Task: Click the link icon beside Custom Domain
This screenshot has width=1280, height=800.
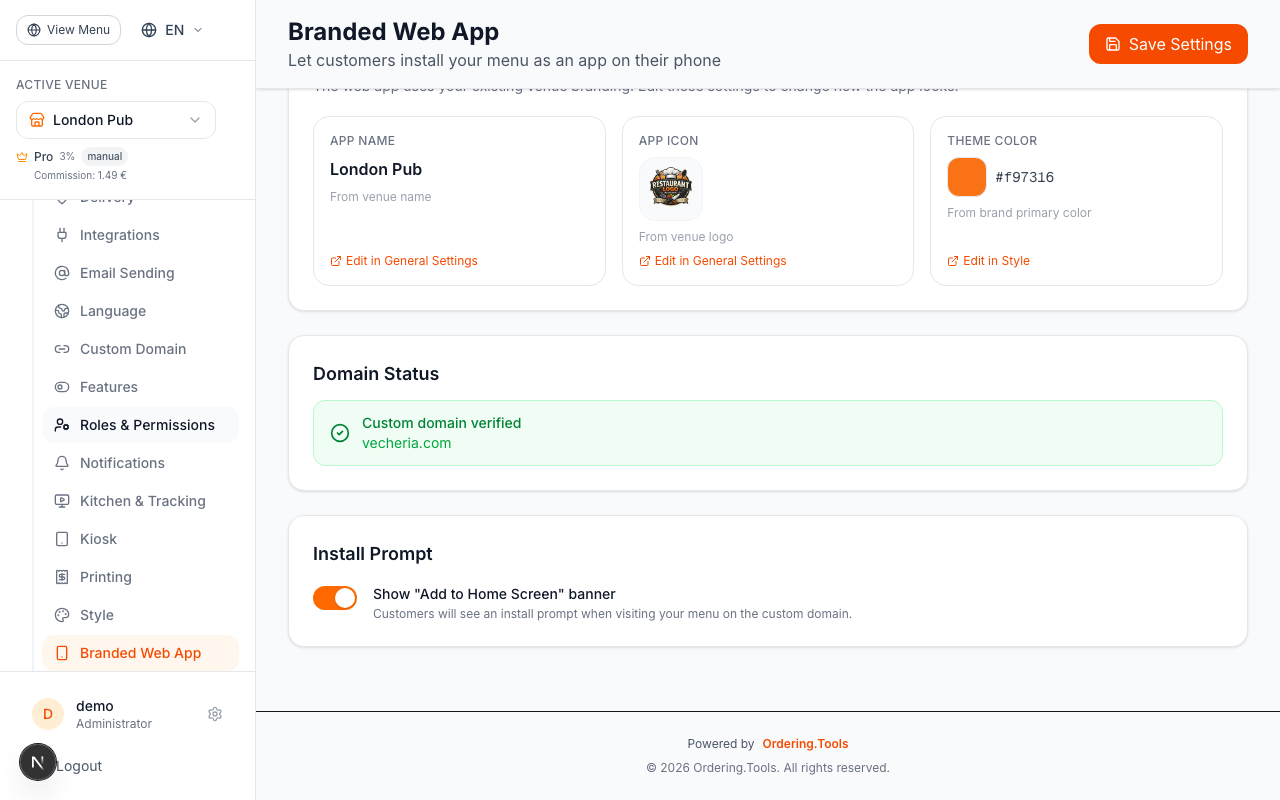Action: point(62,349)
